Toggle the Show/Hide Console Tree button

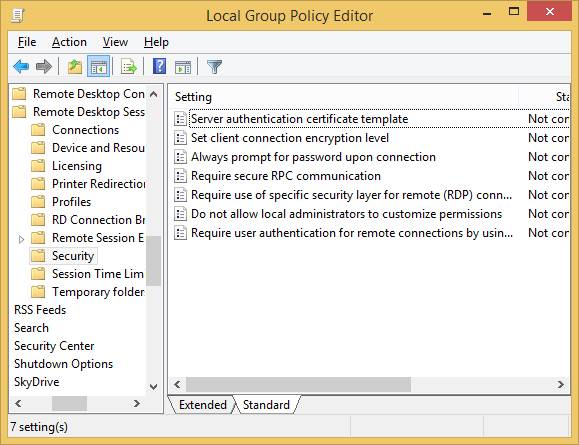(x=99, y=67)
